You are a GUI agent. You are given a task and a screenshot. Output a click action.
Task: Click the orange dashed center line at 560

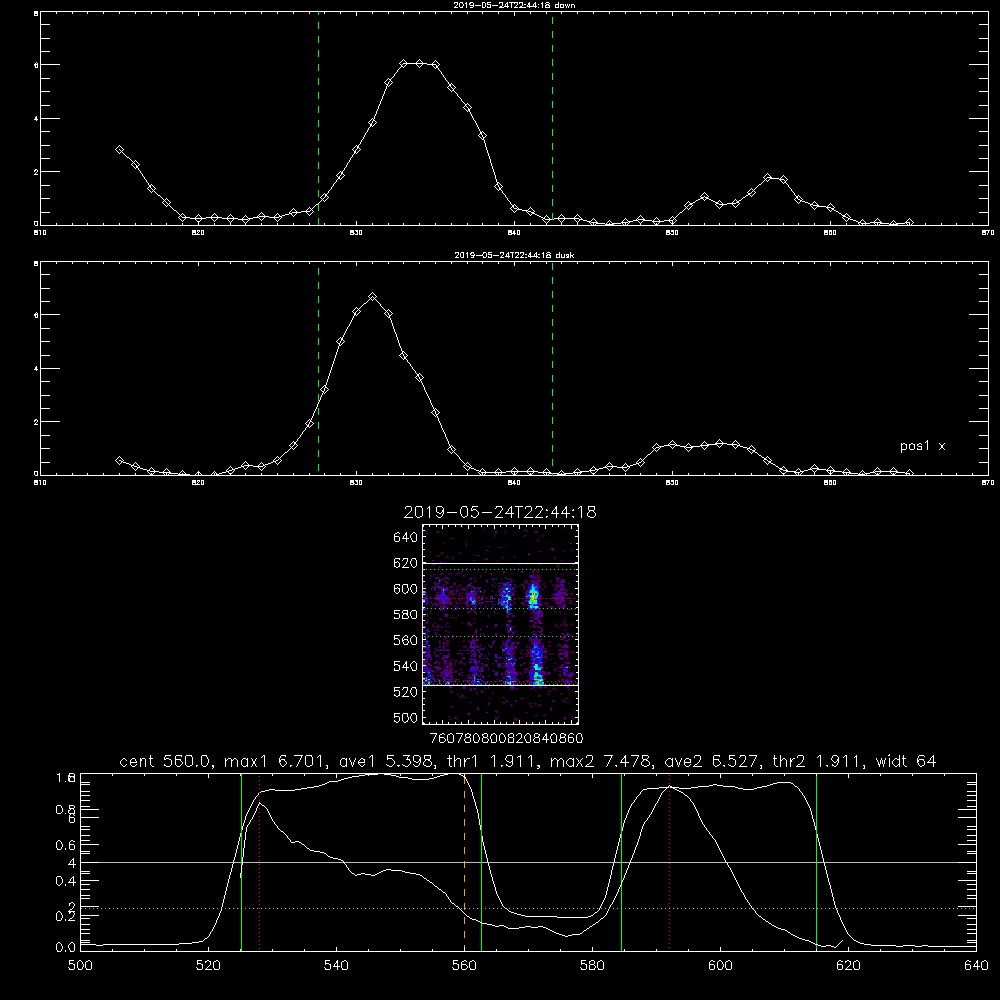464,862
